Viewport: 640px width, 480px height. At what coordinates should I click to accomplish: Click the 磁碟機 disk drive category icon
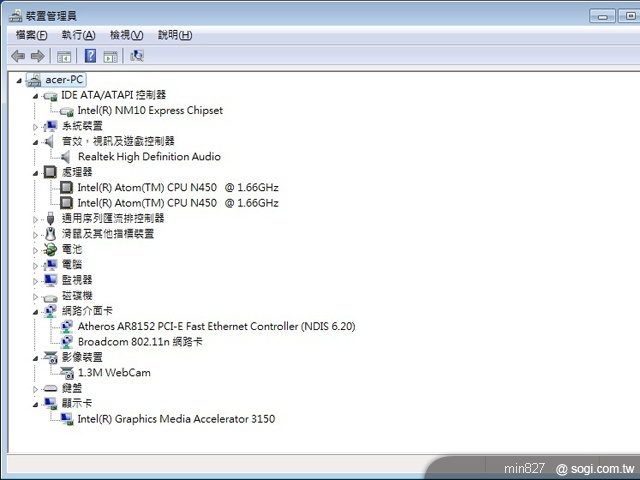(x=51, y=297)
